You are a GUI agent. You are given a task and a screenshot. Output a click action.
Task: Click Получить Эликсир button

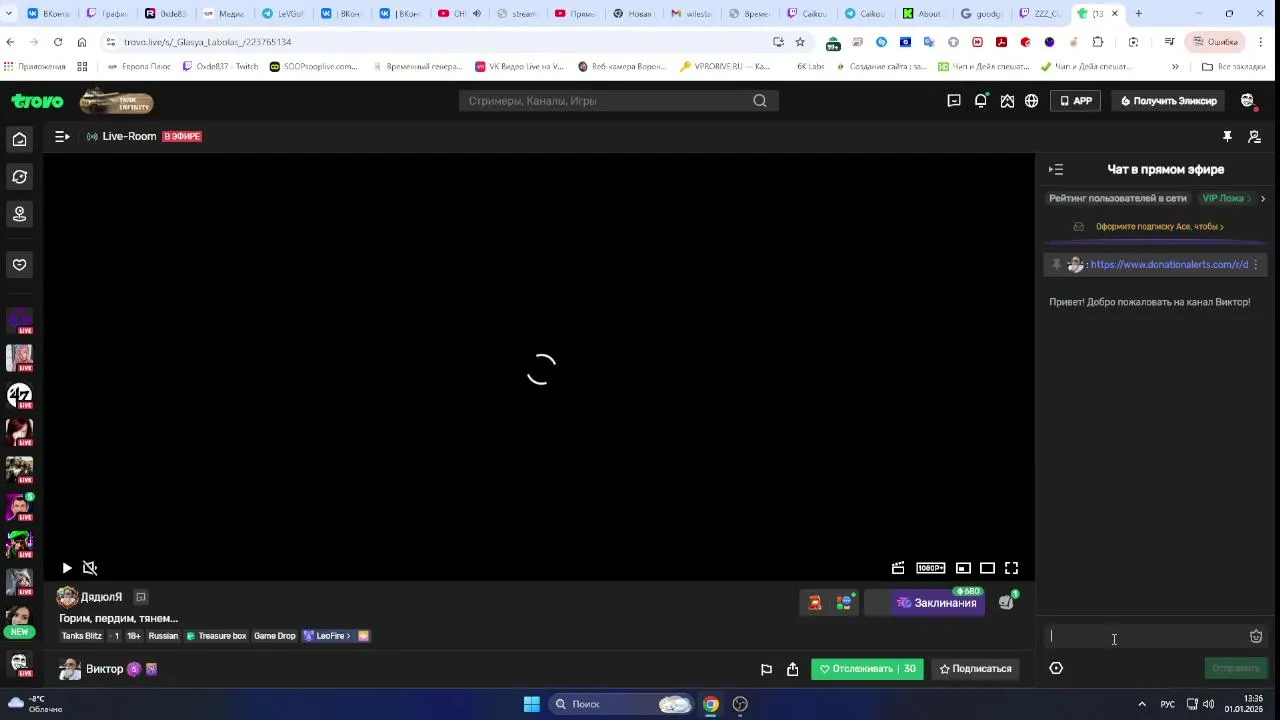[1169, 101]
